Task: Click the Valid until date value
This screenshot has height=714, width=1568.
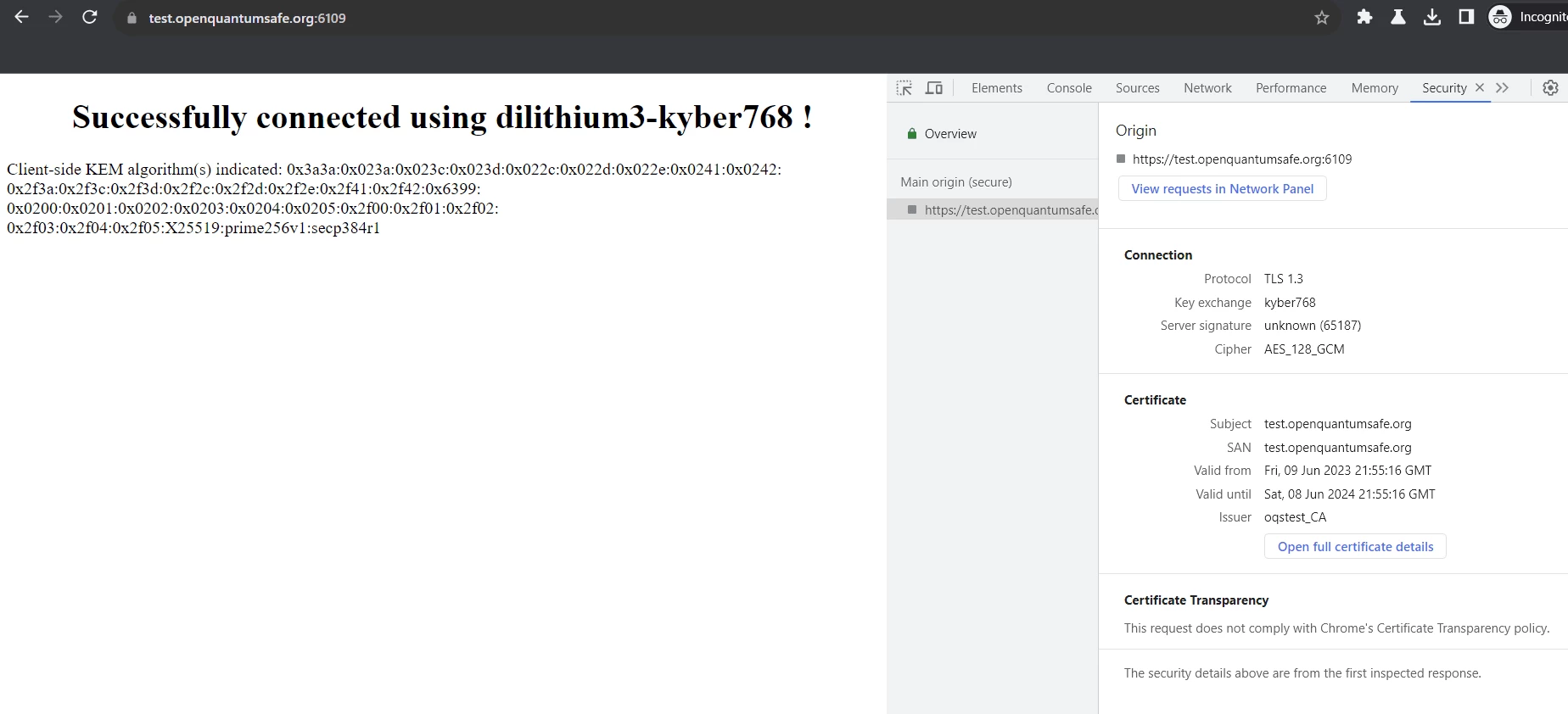Action: tap(1349, 494)
